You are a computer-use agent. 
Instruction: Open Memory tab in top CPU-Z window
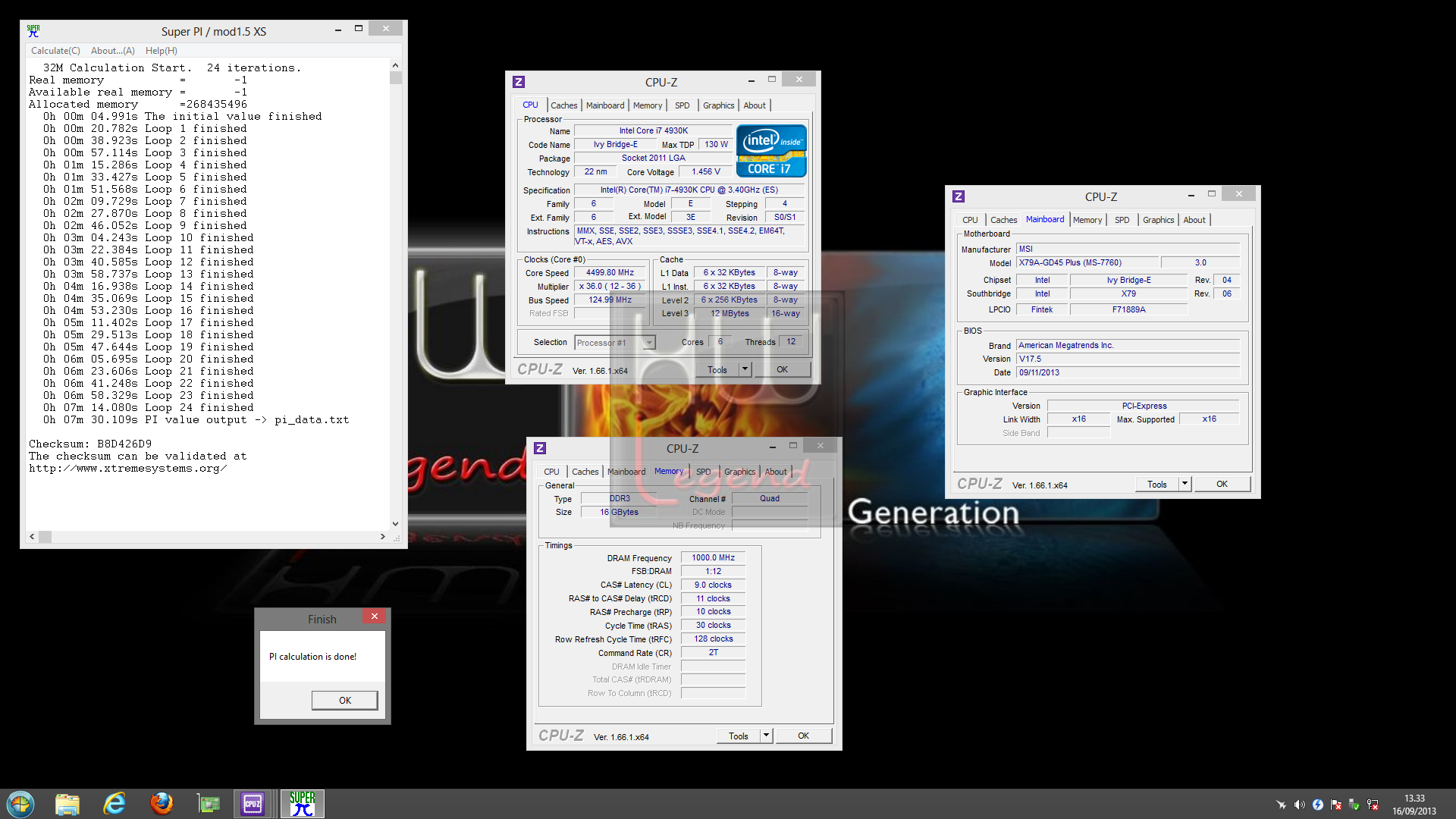pyautogui.click(x=648, y=105)
